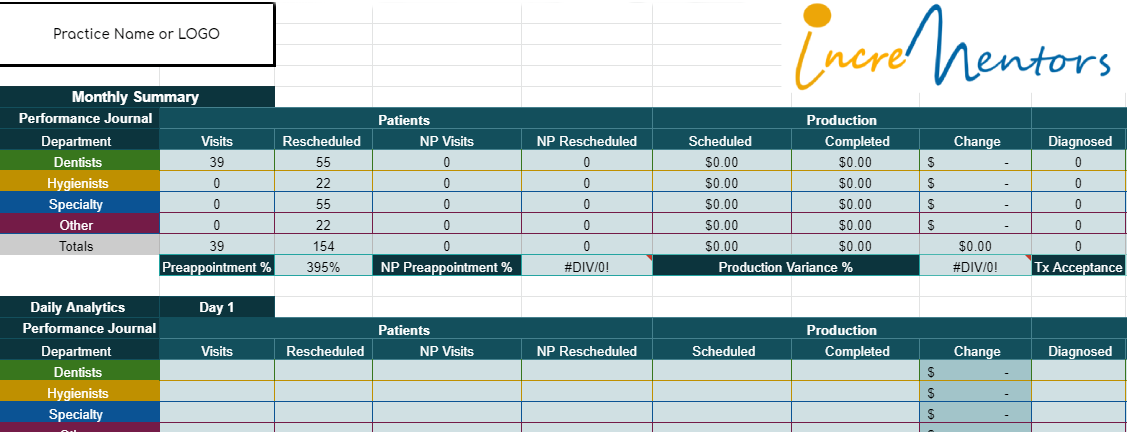The height and width of the screenshot is (432, 1127).
Task: Click the Preappointment % value 395%
Action: (x=323, y=267)
